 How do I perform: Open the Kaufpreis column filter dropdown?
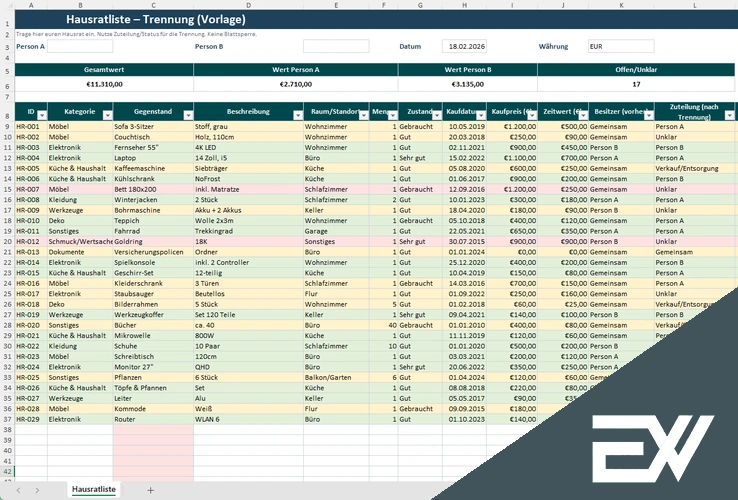tap(532, 115)
